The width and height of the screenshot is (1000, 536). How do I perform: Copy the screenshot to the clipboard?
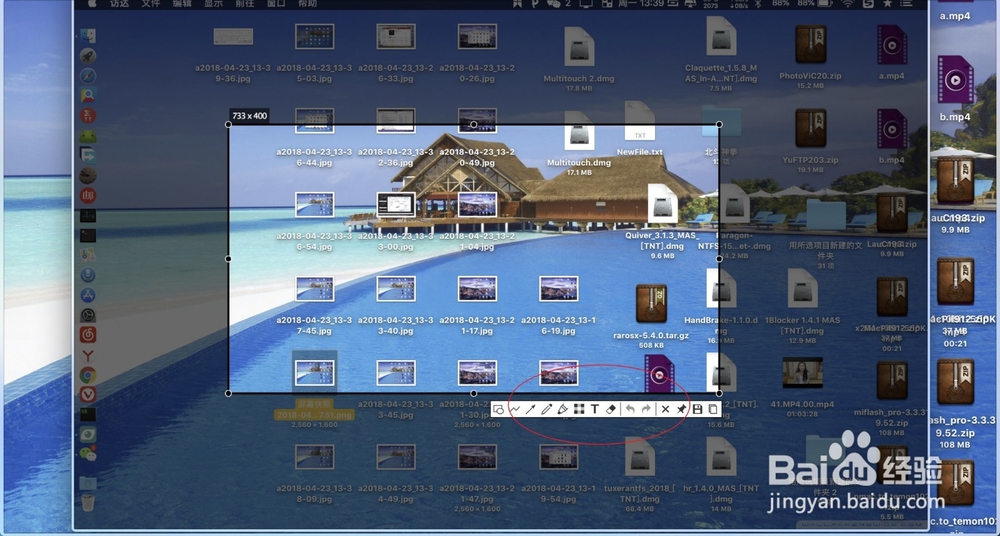tap(713, 410)
